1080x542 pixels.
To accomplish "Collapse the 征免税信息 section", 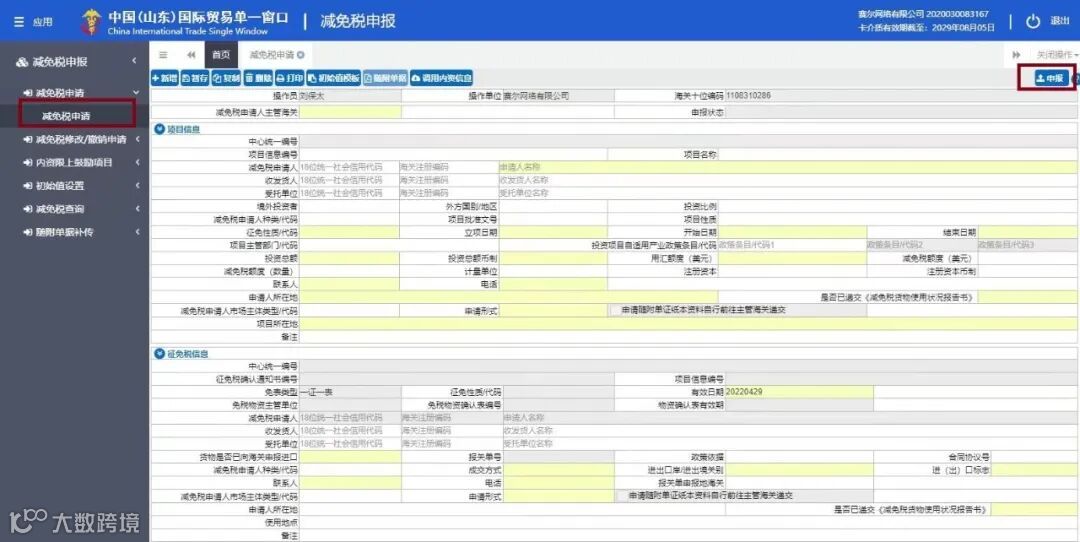I will click(160, 354).
